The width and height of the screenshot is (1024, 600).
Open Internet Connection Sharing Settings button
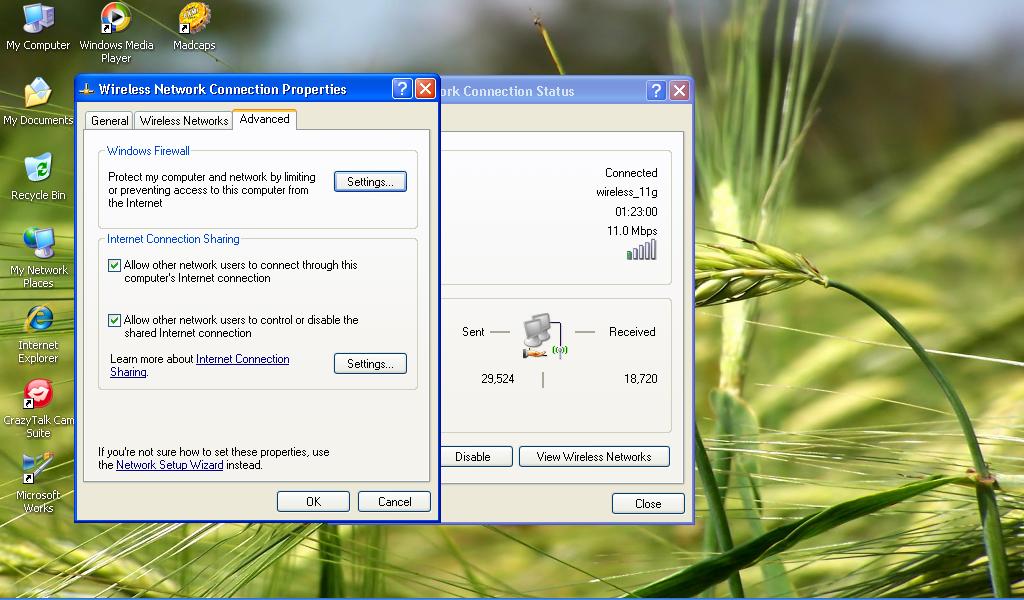[370, 364]
